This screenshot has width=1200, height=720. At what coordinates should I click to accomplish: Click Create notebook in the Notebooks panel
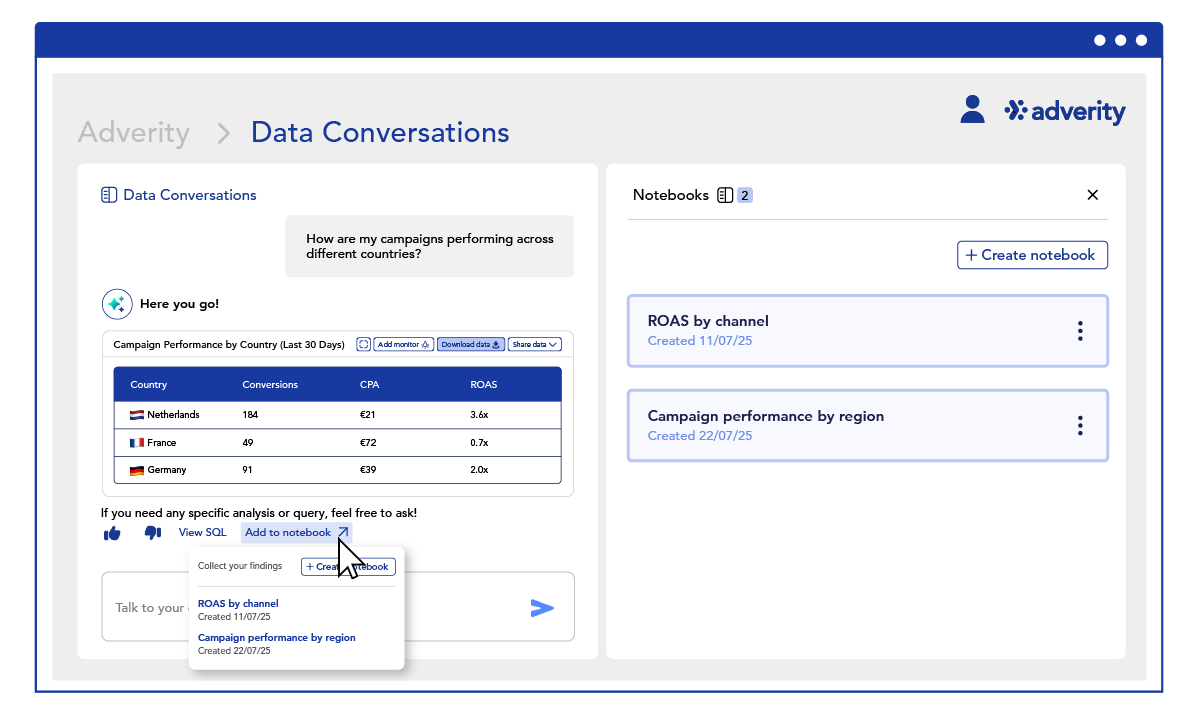click(x=1032, y=255)
